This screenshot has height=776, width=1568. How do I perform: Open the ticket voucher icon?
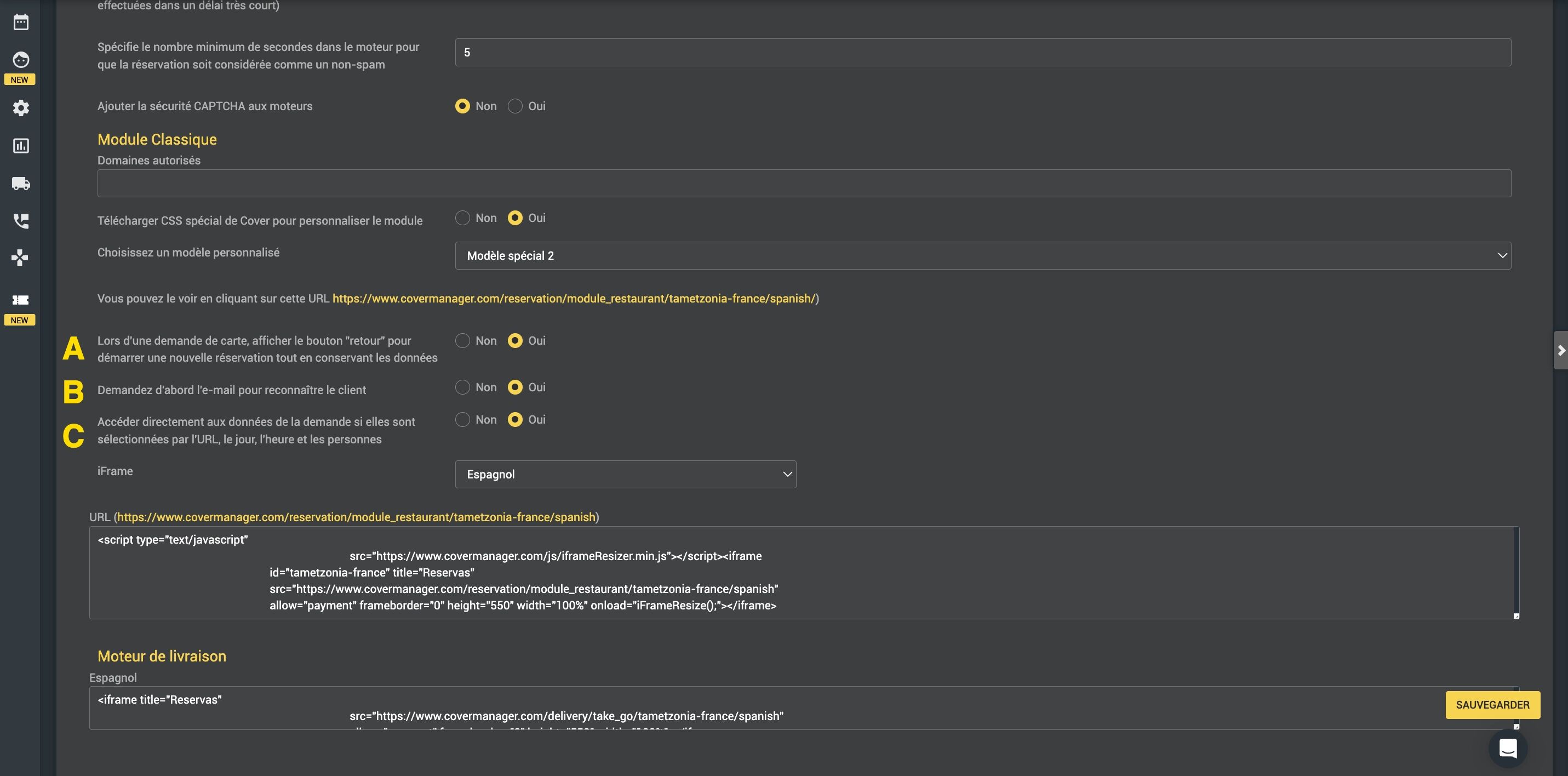[21, 300]
